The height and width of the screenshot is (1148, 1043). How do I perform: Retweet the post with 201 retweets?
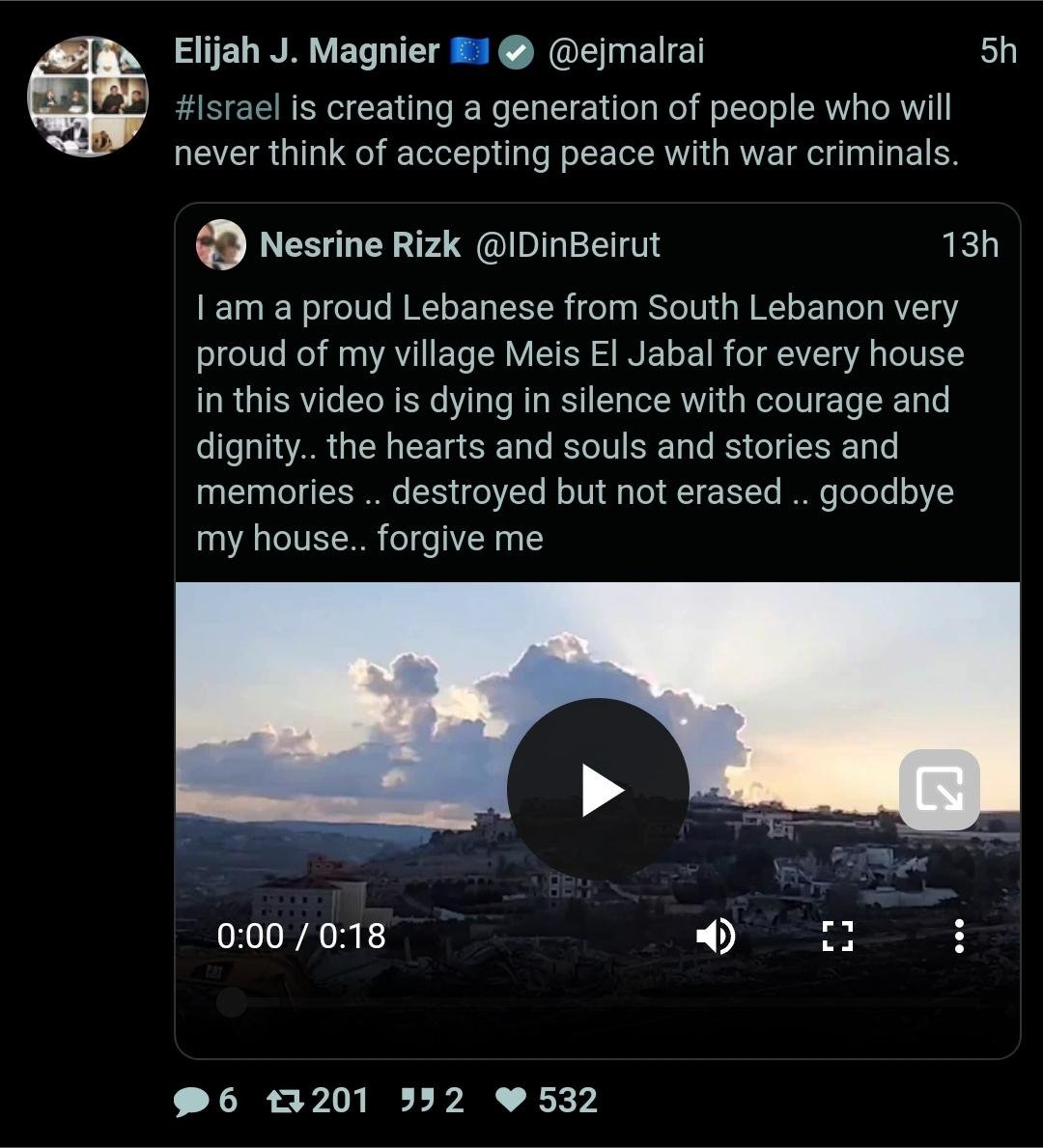tap(286, 1101)
